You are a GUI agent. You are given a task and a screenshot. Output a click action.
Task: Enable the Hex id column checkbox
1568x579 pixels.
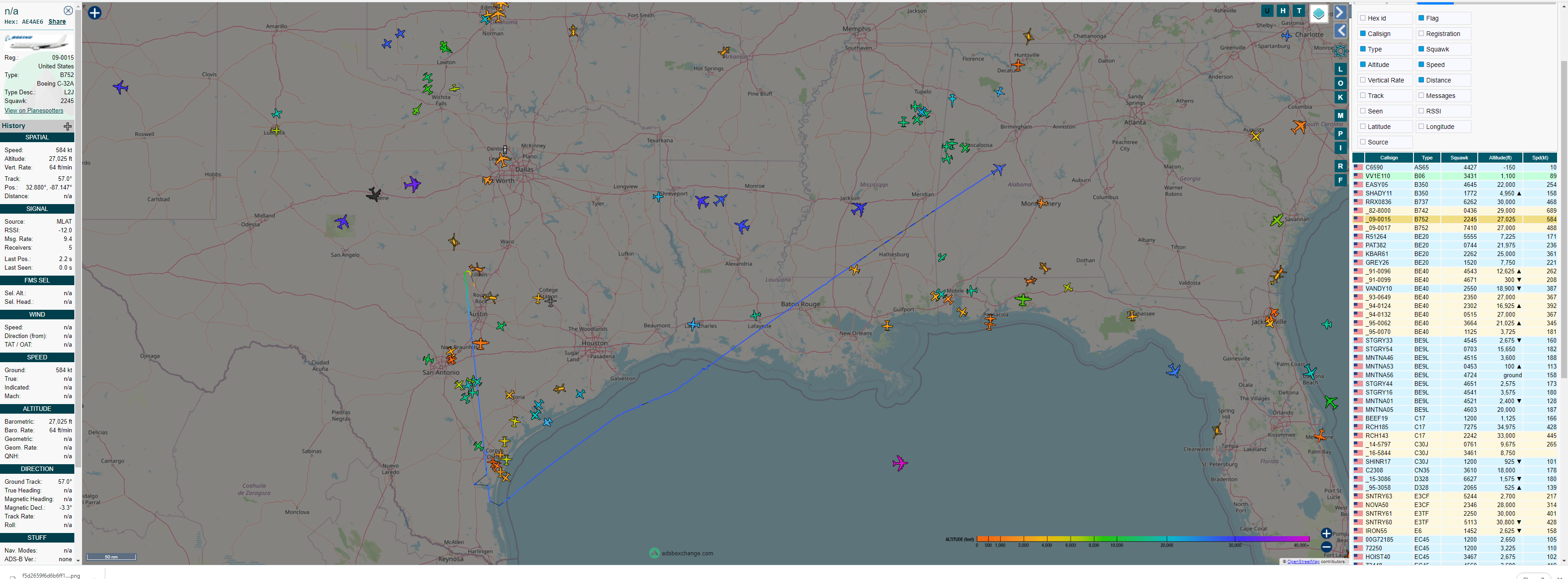(1363, 18)
